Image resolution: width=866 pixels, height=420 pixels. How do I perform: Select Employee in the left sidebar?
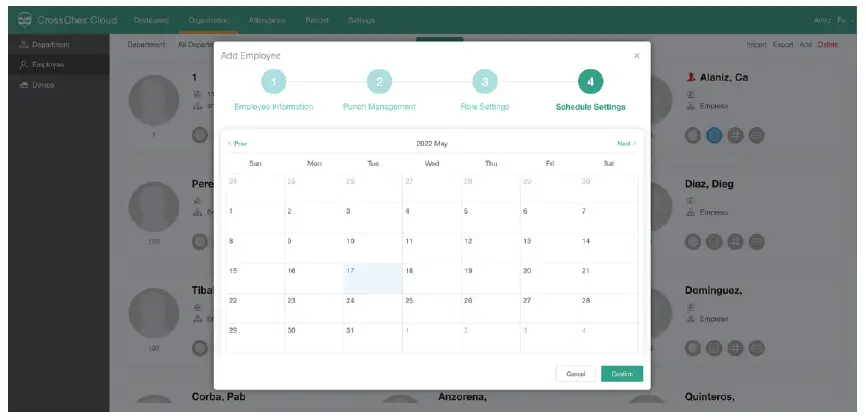point(59,65)
